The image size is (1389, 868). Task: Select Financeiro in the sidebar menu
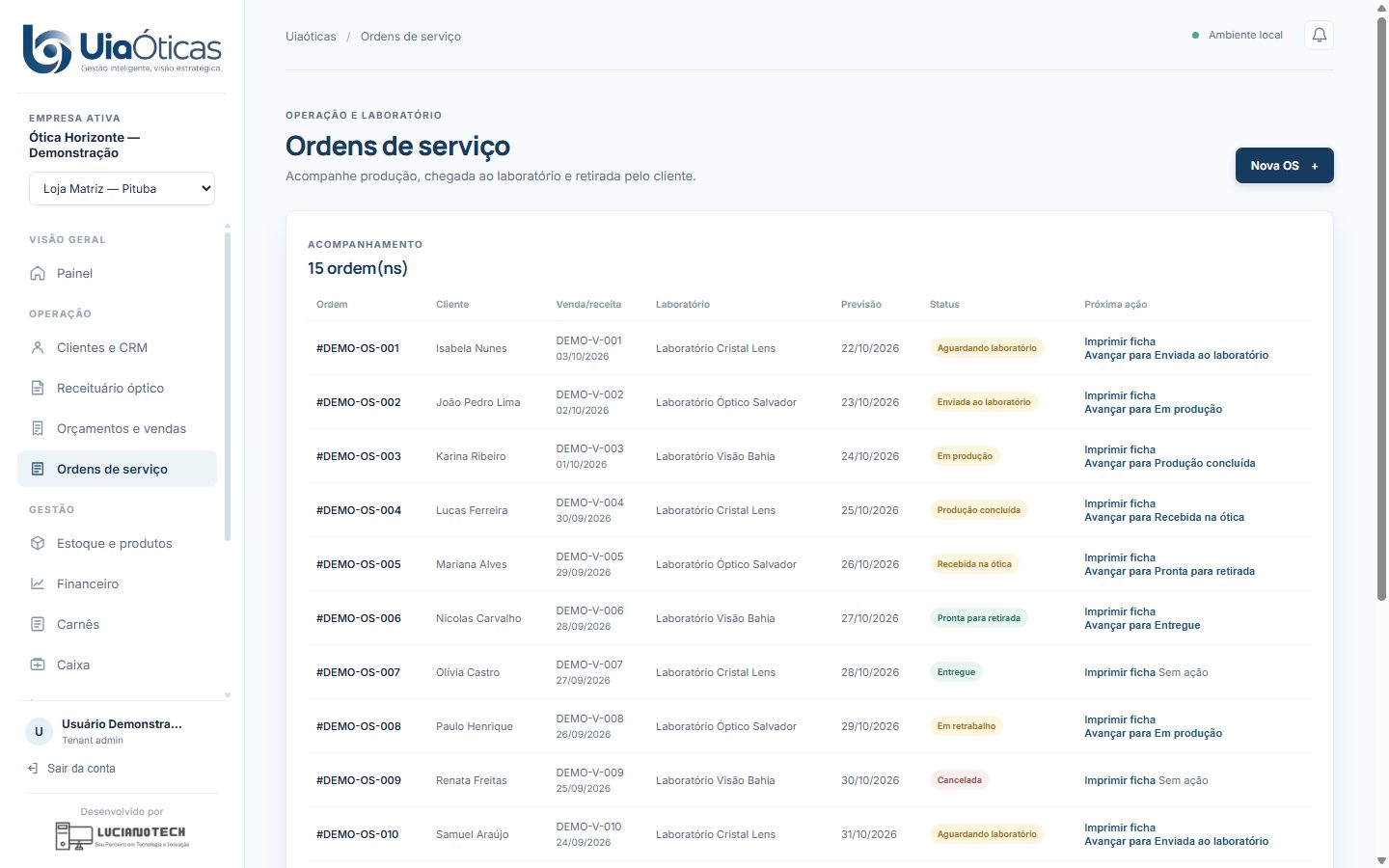coord(117,584)
